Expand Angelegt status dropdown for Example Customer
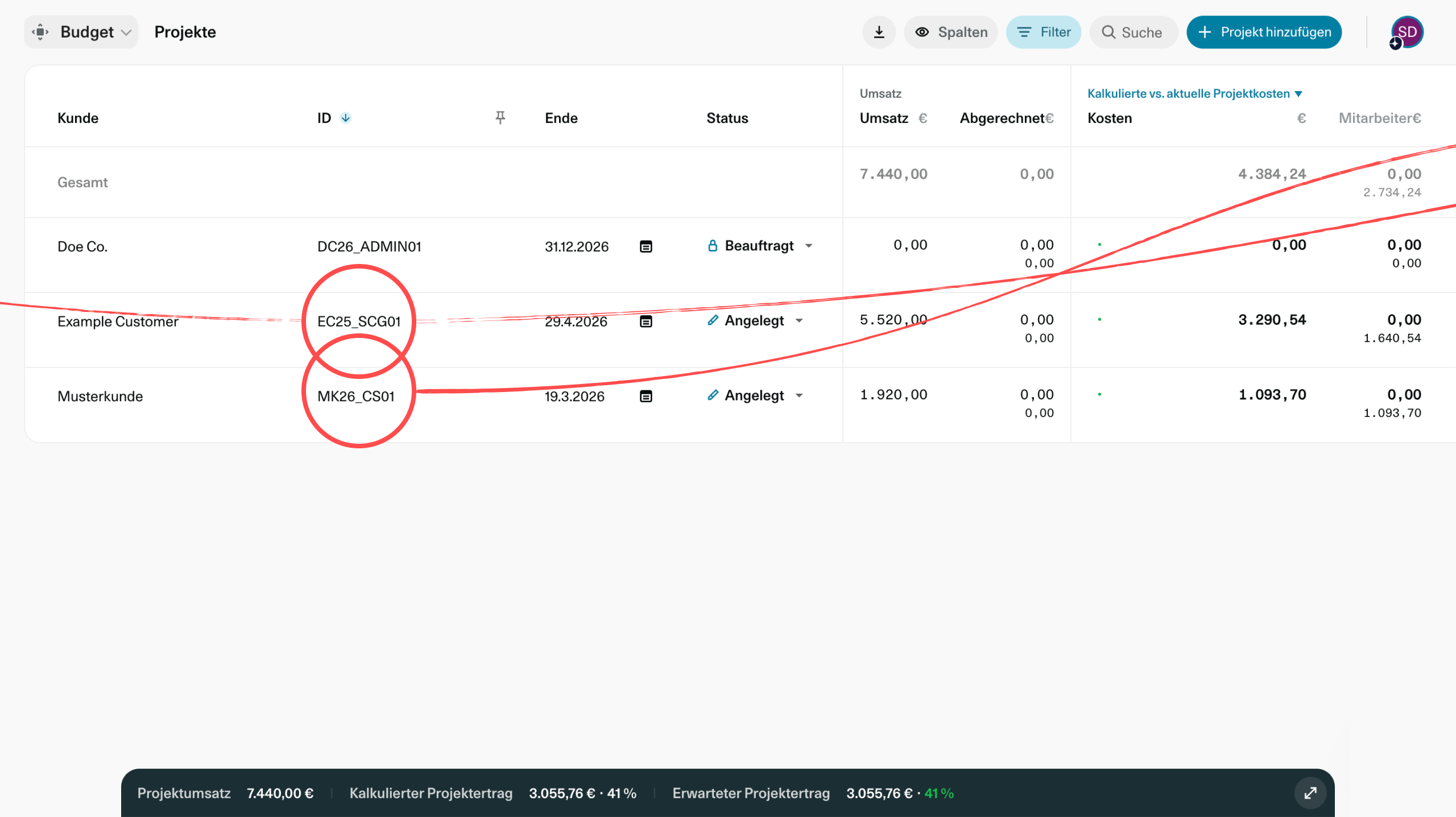The width and height of the screenshot is (1456, 817). point(799,321)
